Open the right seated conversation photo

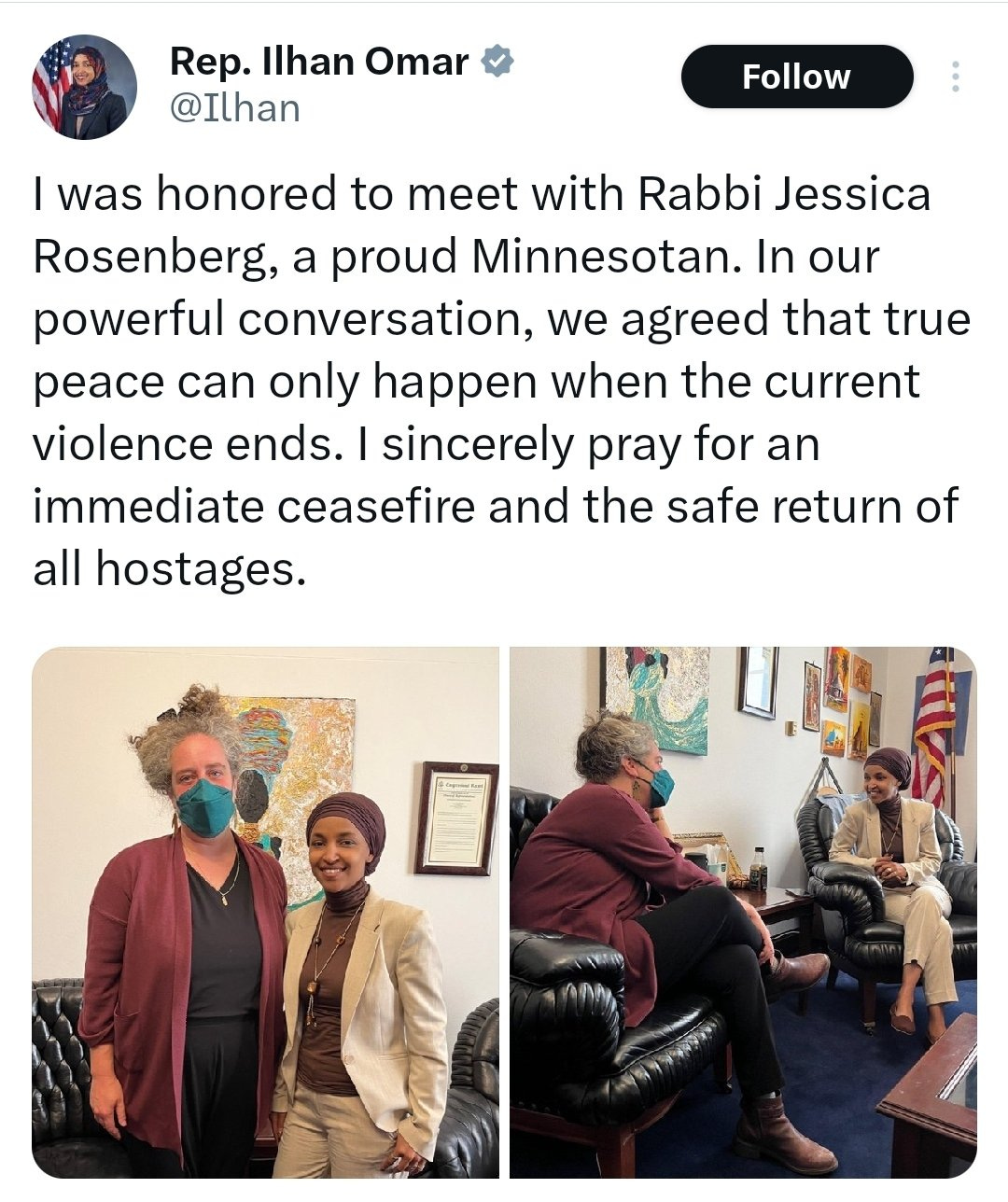point(743,912)
